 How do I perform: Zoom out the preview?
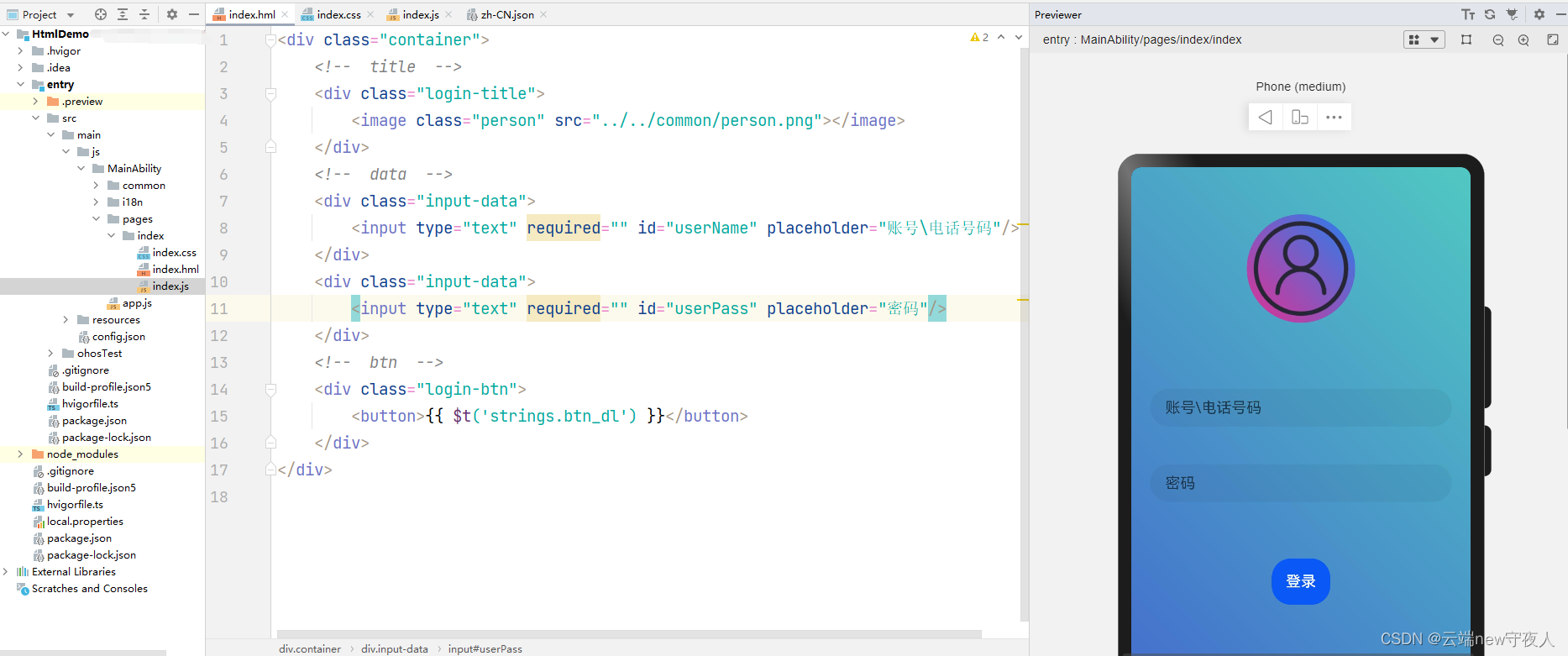[1497, 39]
